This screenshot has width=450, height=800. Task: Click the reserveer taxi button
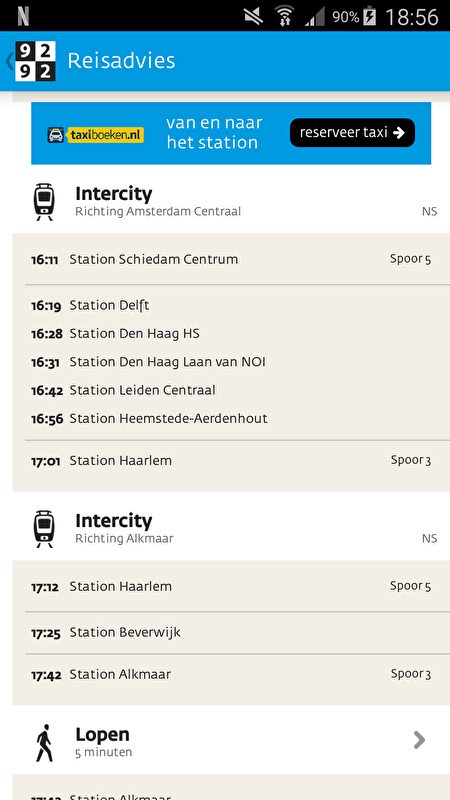(353, 133)
